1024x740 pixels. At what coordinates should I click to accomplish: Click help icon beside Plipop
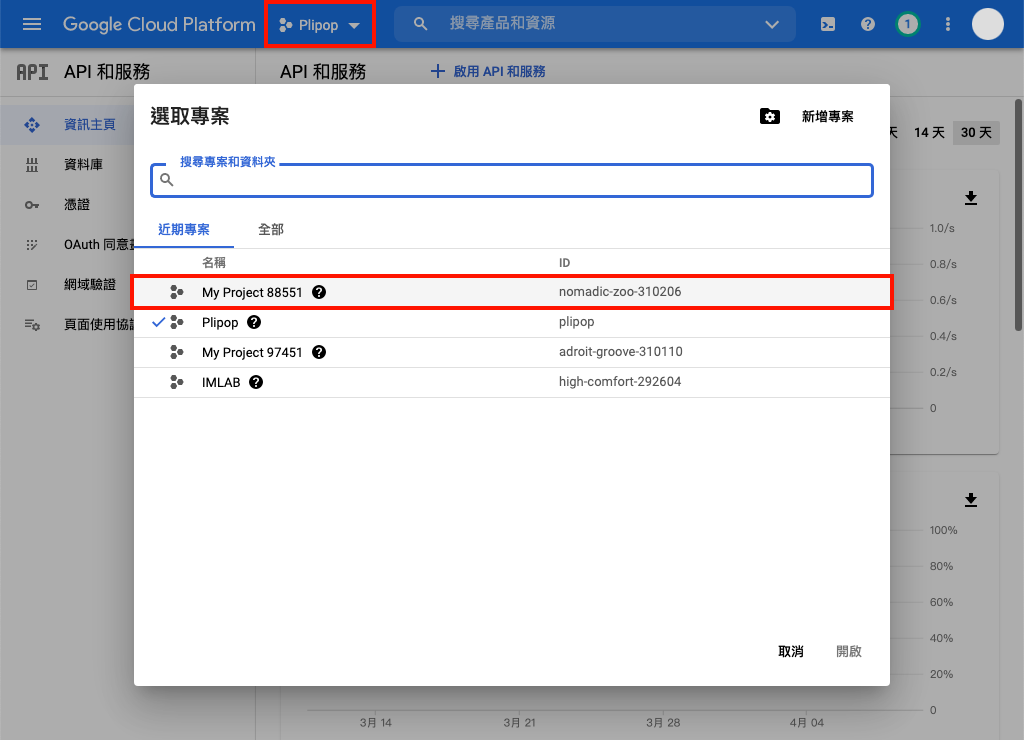click(x=254, y=322)
